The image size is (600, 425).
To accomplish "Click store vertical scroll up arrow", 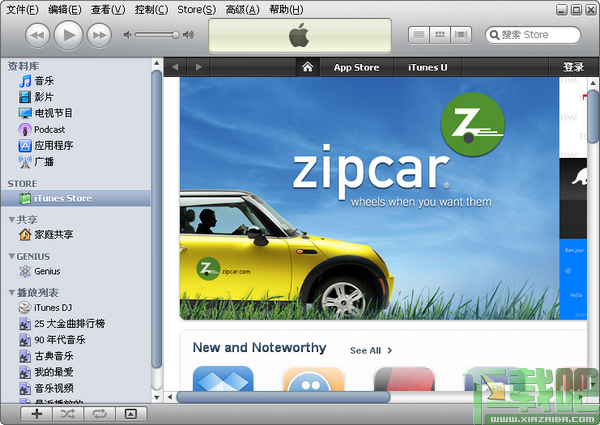I will (x=593, y=83).
